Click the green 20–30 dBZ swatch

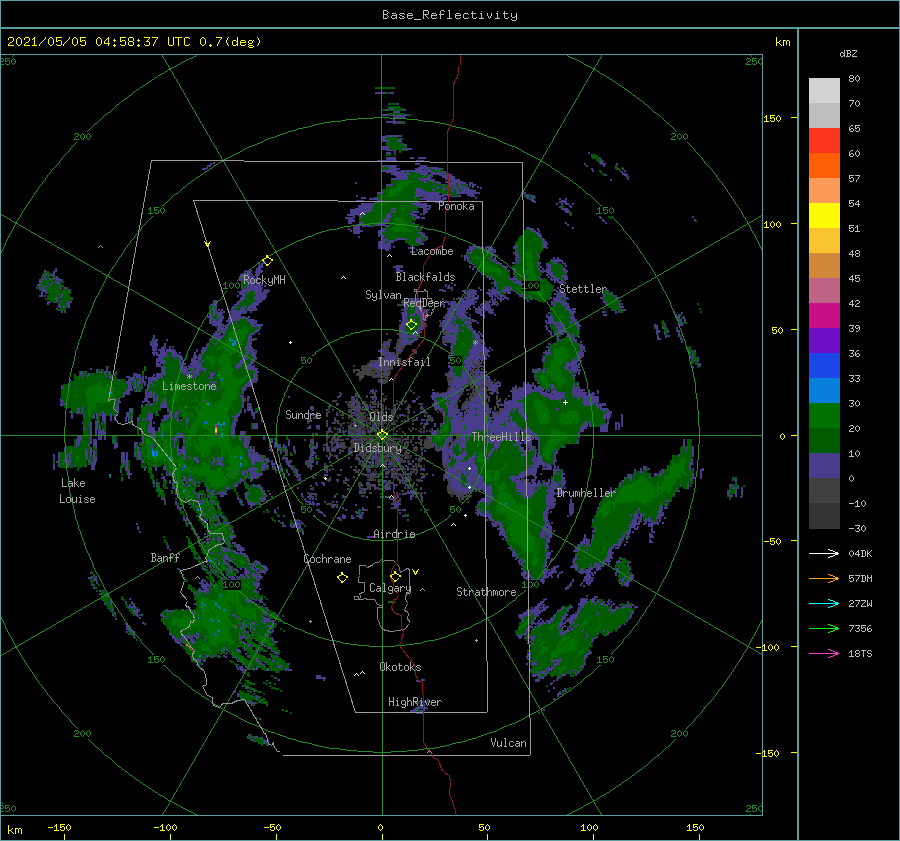point(824,416)
